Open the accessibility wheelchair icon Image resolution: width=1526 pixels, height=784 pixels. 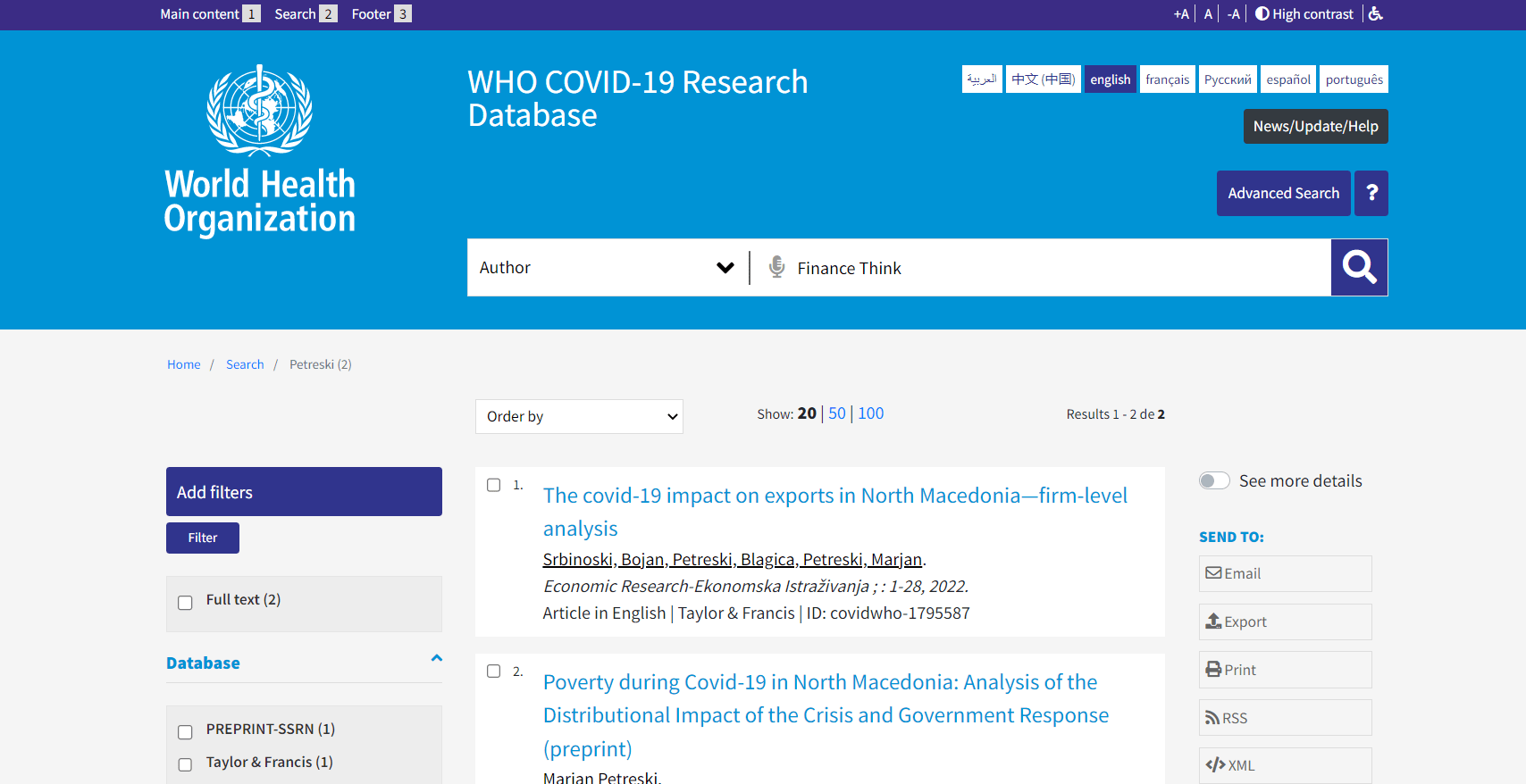point(1376,13)
